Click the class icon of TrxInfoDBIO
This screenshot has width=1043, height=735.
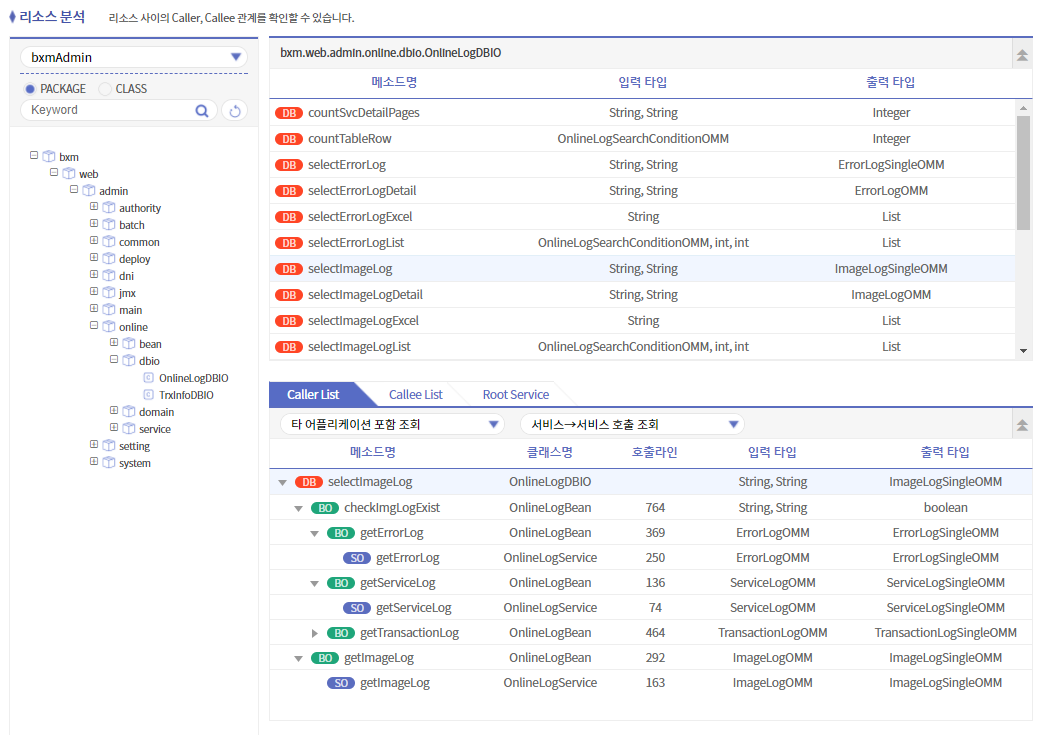coord(148,395)
